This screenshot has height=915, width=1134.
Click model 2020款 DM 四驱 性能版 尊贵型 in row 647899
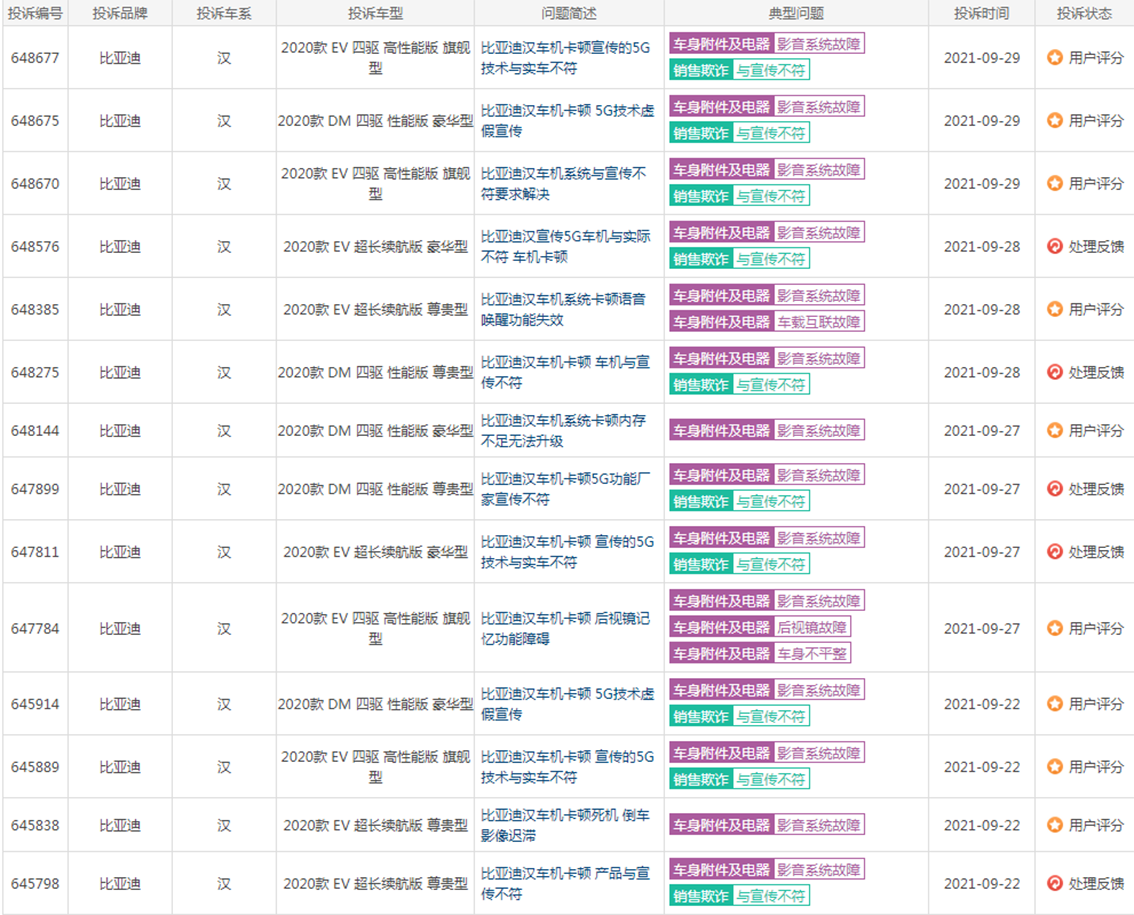pyautogui.click(x=375, y=489)
